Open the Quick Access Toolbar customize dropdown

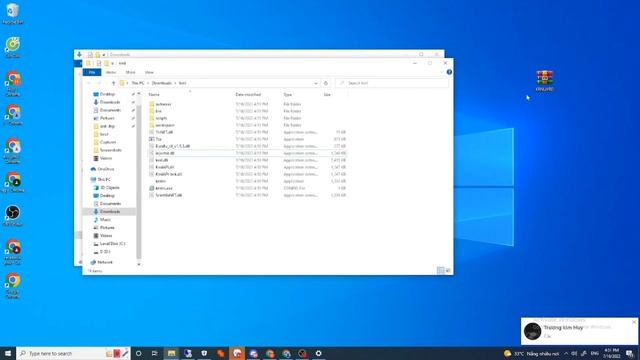pos(113,63)
